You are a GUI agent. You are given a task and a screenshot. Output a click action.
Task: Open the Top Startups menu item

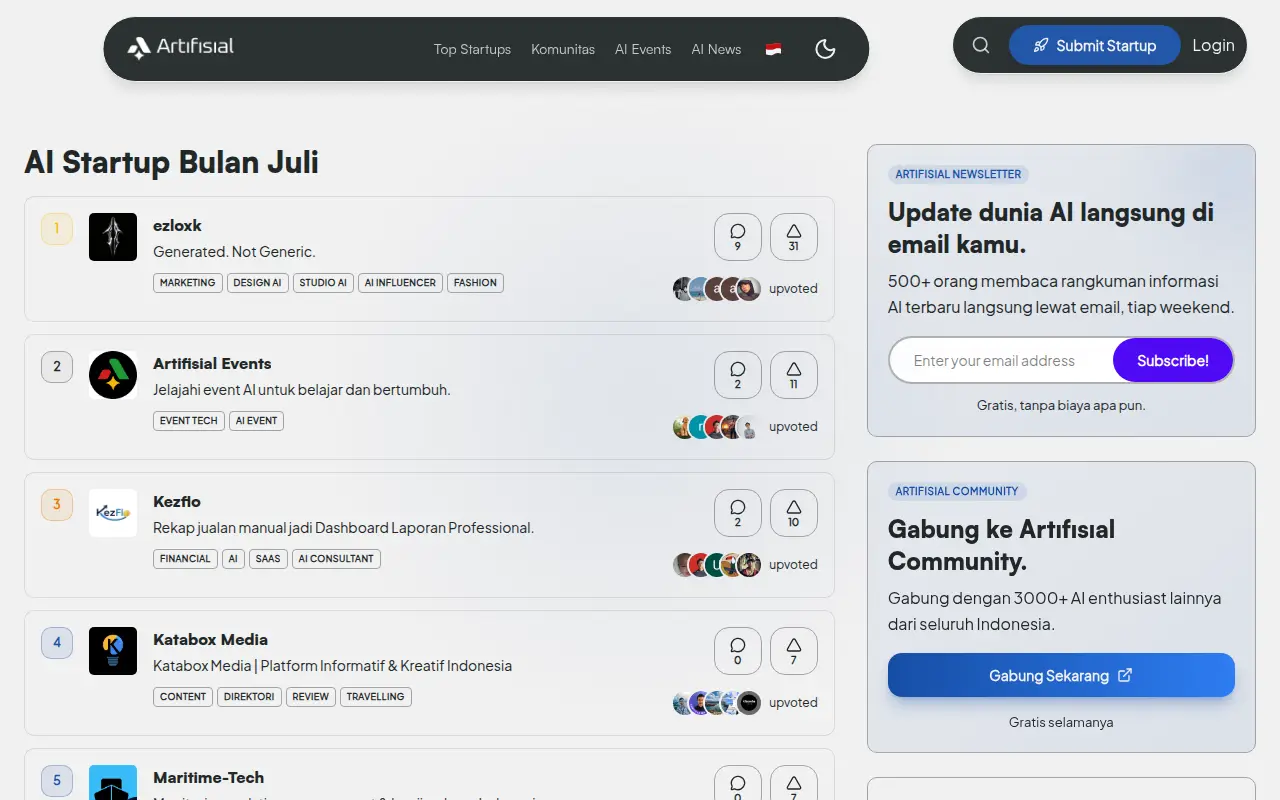472,49
